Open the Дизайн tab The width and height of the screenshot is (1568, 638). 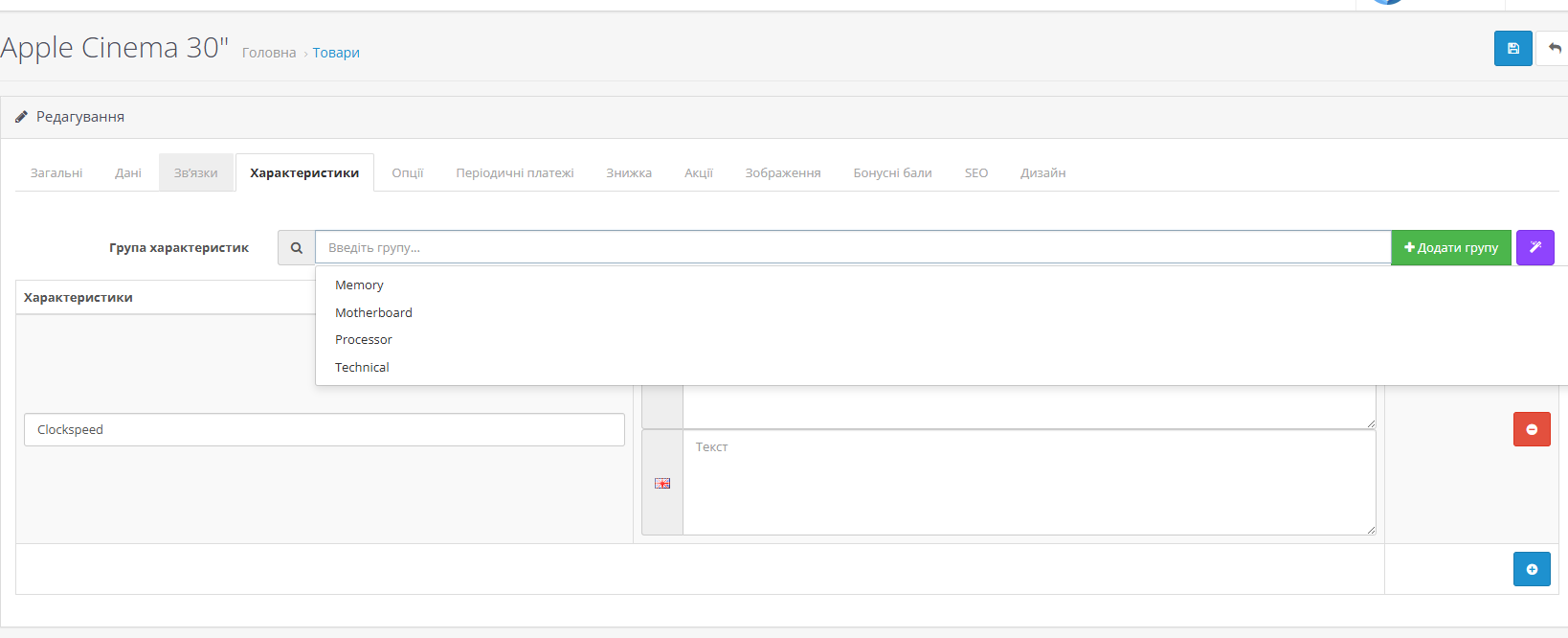pos(1043,172)
